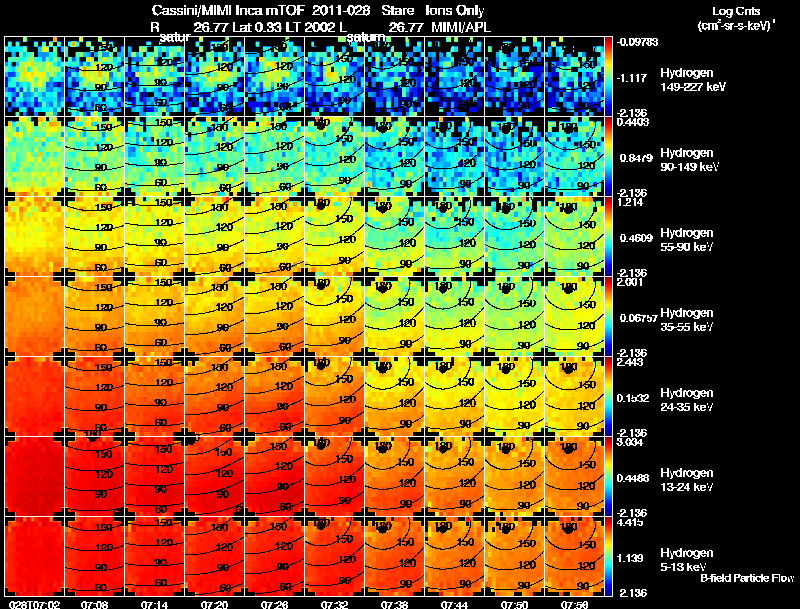
Task: Select the time axis label '07:38'
Action: [394, 604]
